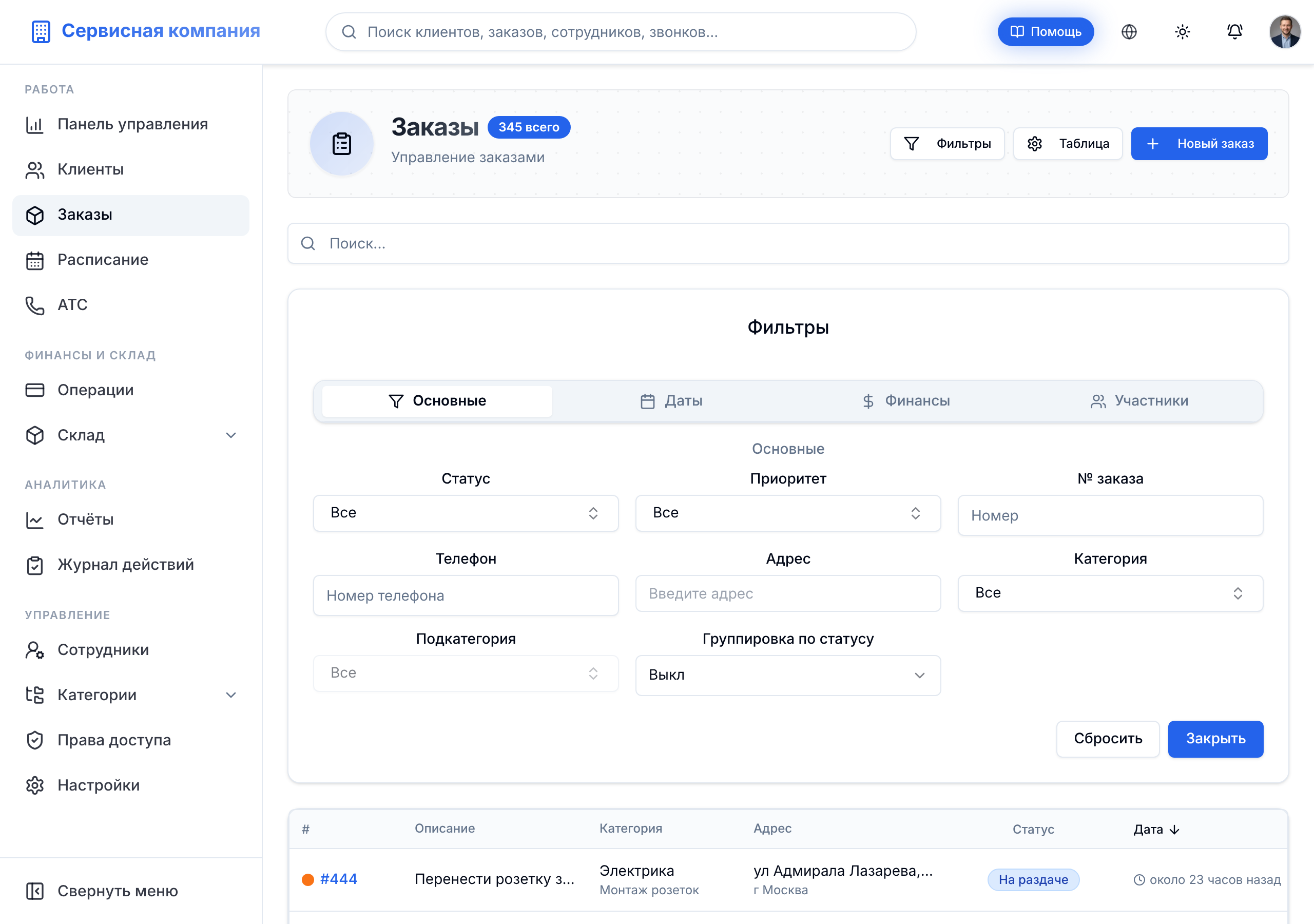Viewport: 1314px width, 924px height.
Task: Click Закрыть to close filters
Action: [x=1215, y=739]
